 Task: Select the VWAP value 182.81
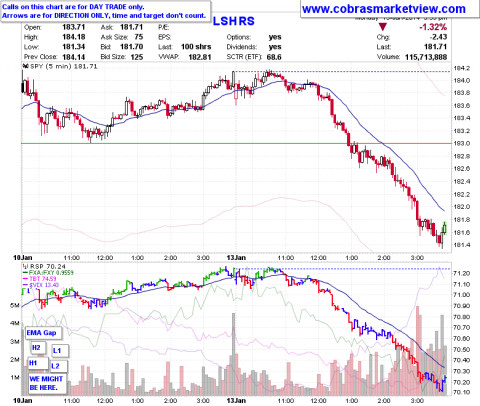tap(200, 57)
